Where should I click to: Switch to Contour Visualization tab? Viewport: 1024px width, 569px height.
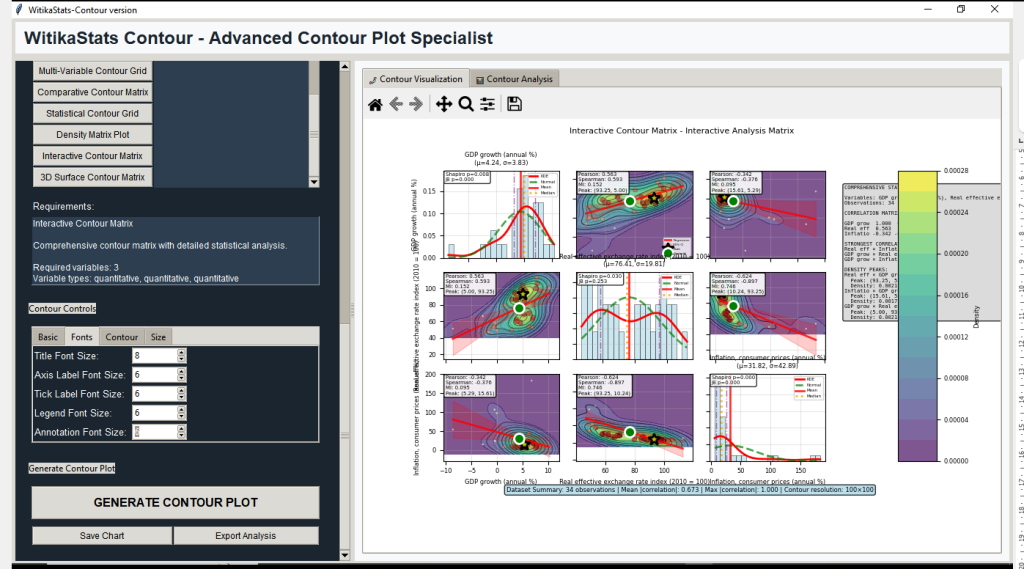(416, 79)
